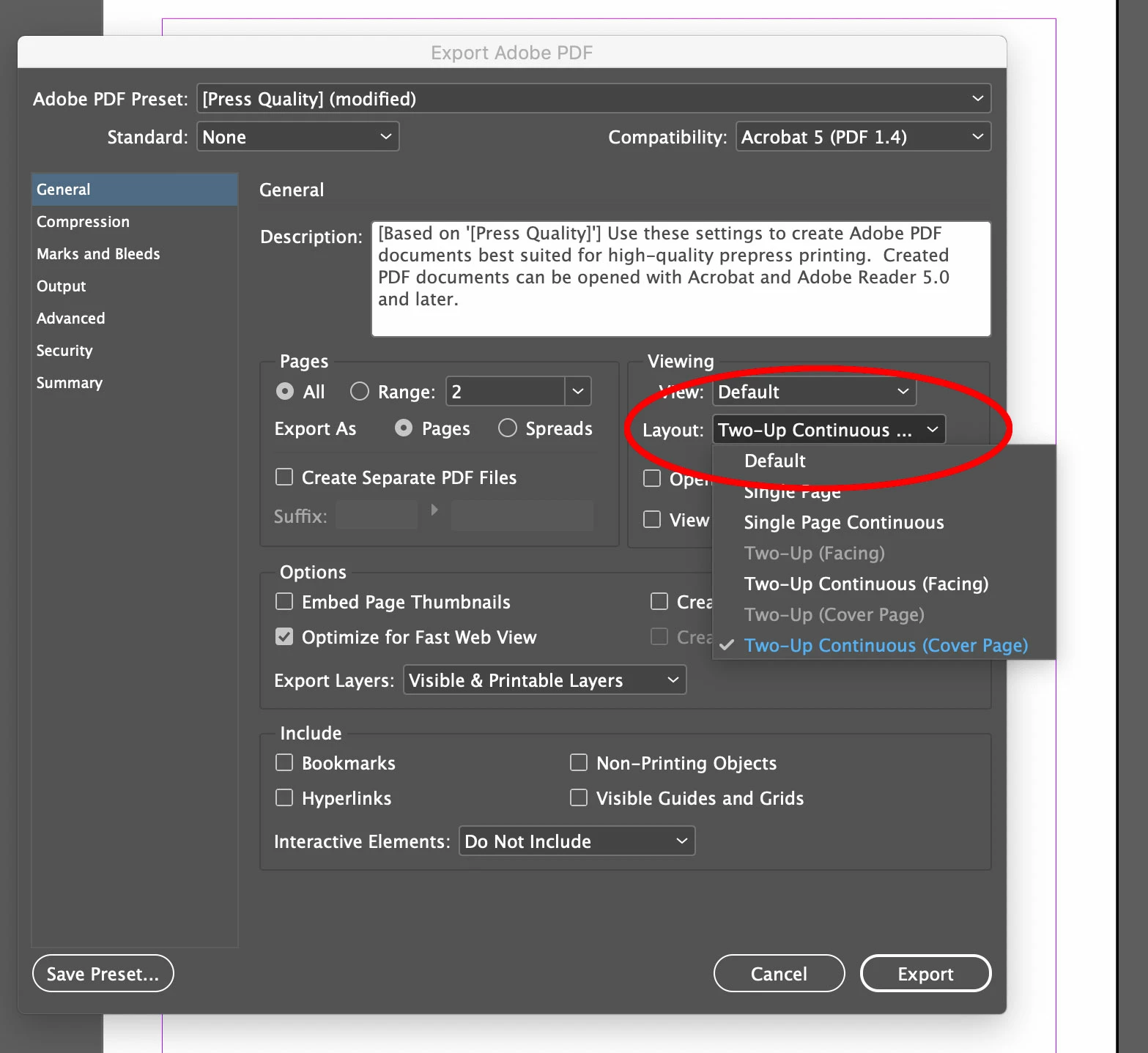
Task: Click the Cancel button
Action: [x=779, y=974]
